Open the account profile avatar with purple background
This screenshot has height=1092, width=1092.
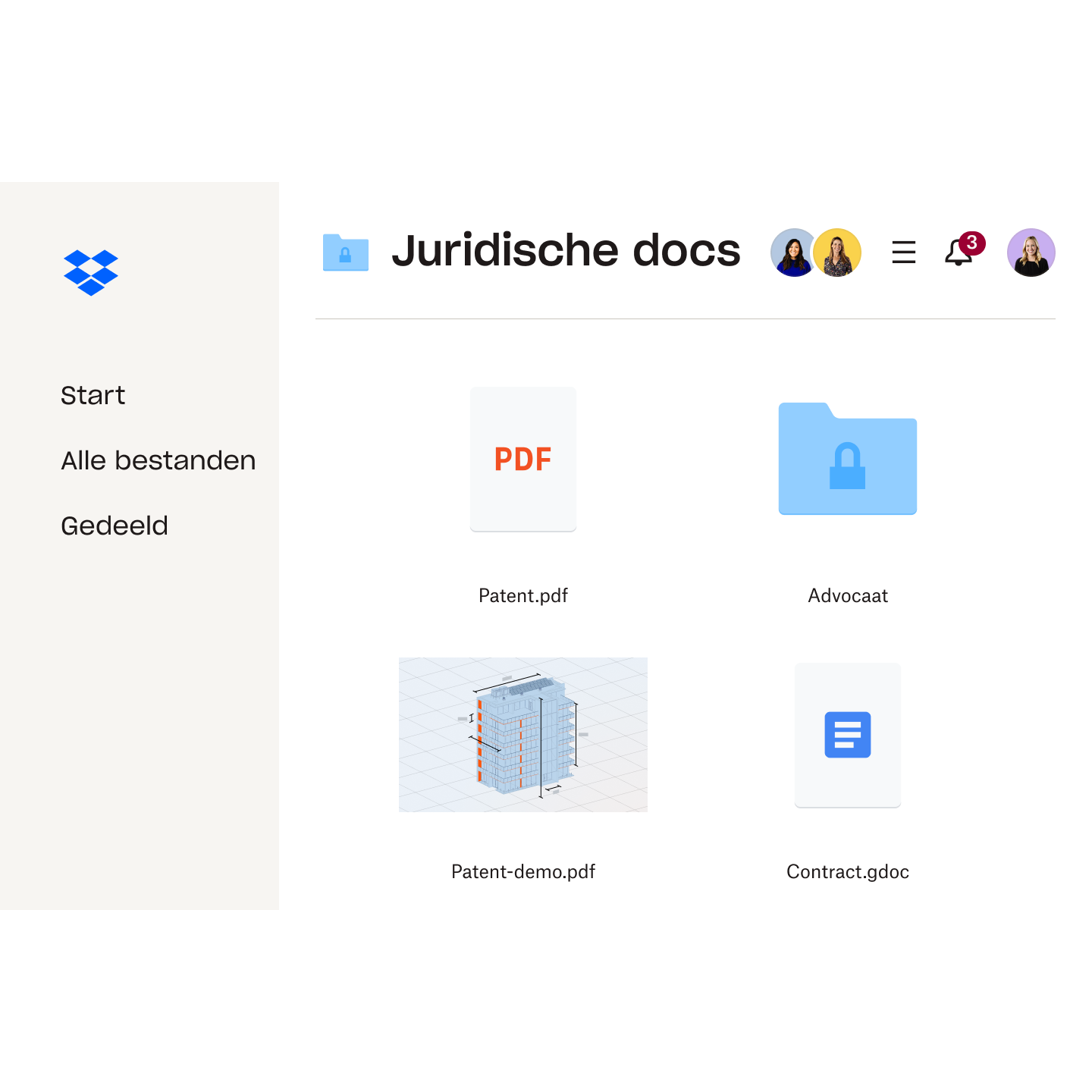tap(1031, 253)
